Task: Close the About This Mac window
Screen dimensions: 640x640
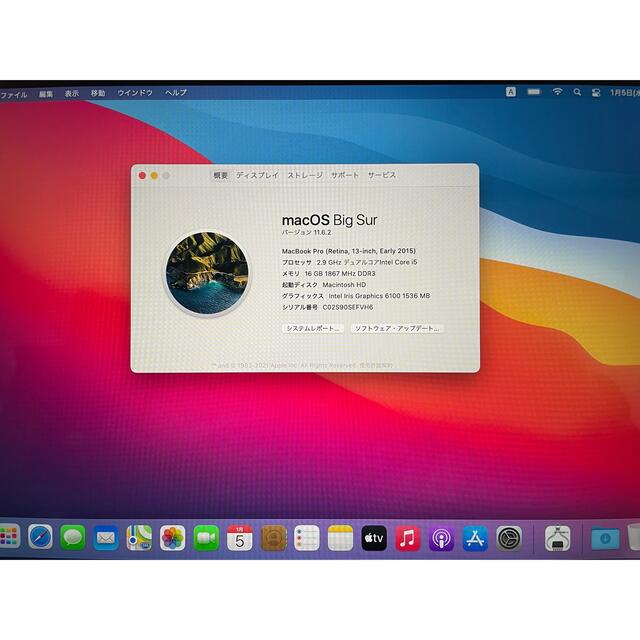Action: coord(142,176)
